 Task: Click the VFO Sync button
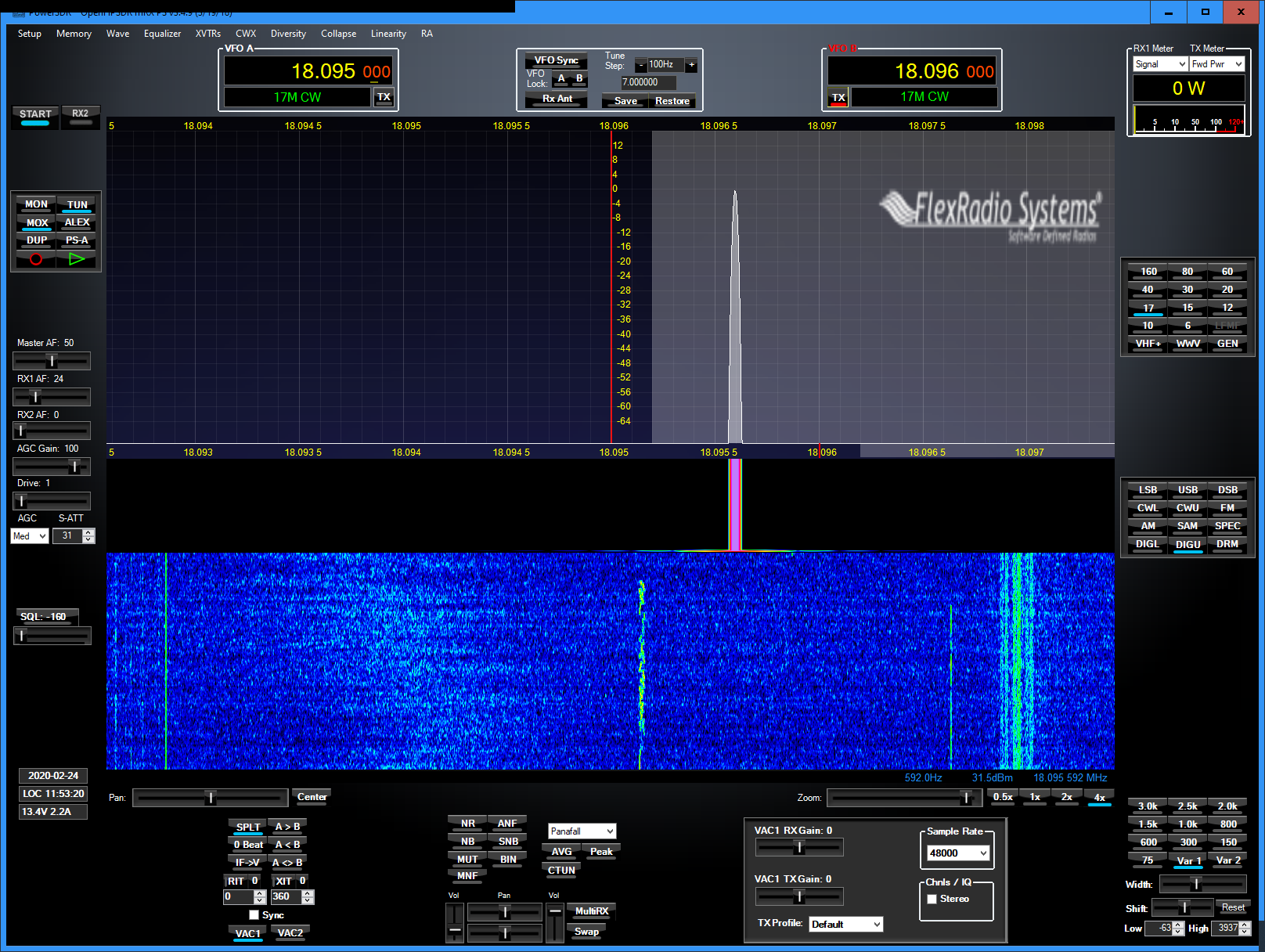pos(556,60)
